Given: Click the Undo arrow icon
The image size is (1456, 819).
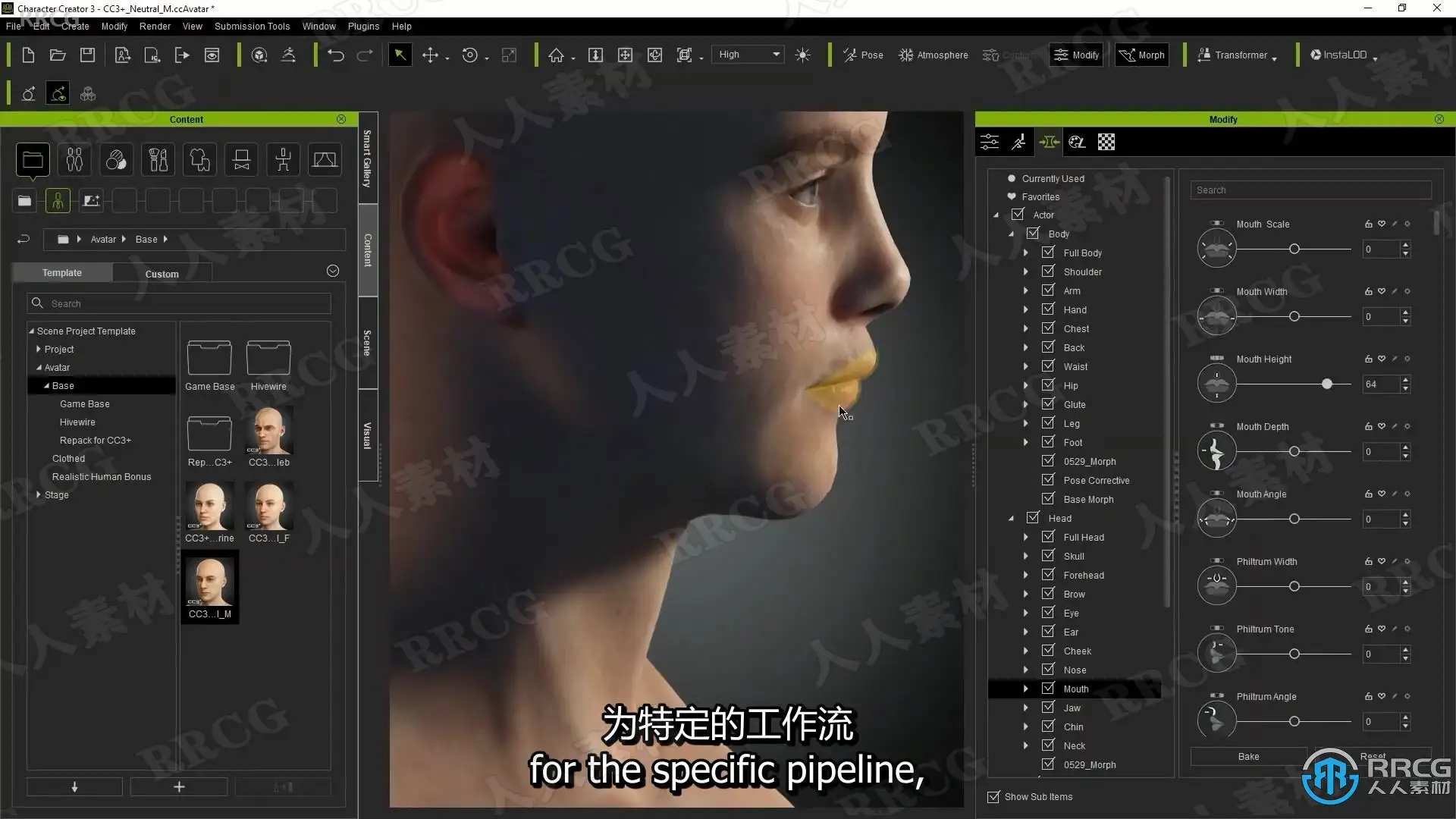Looking at the screenshot, I should (x=335, y=55).
